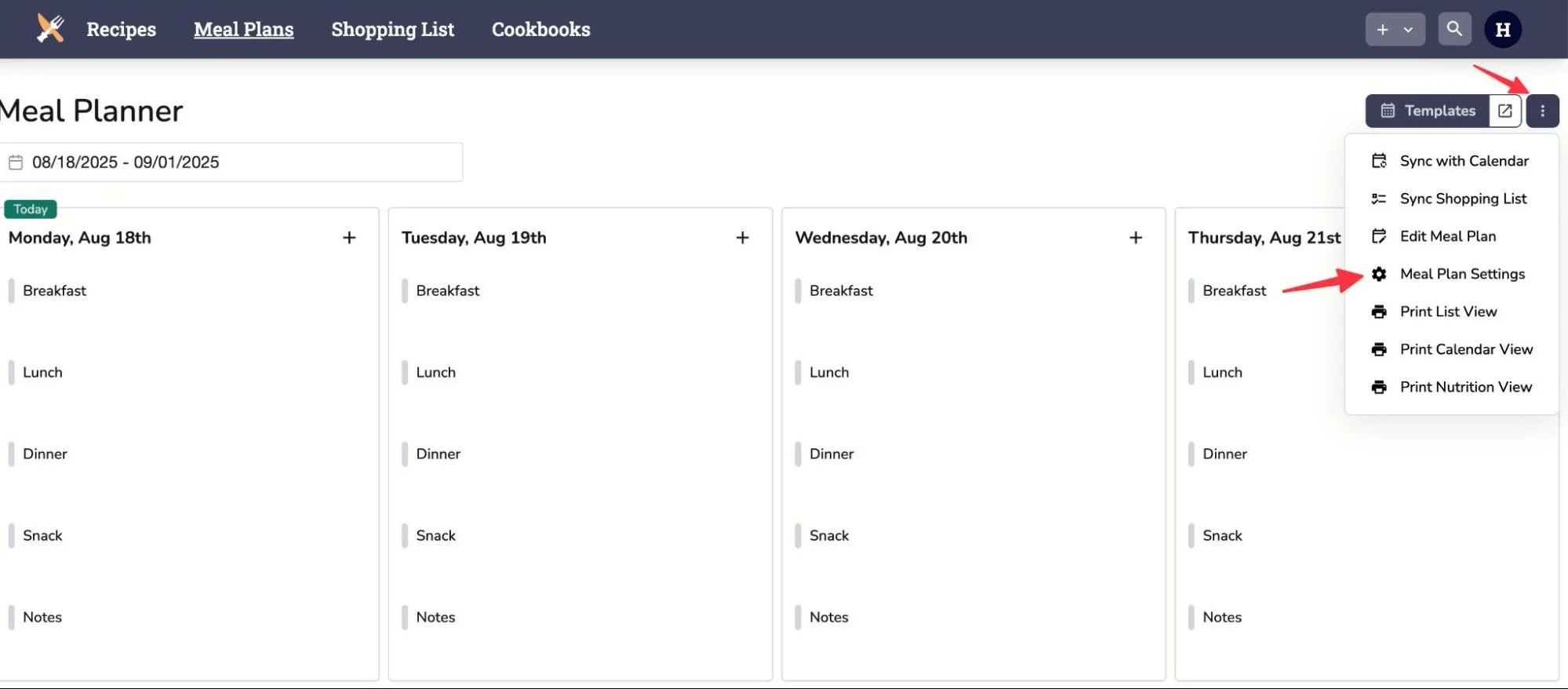The height and width of the screenshot is (689, 1568).
Task: Click the printer icon beside Print List View
Action: pos(1378,311)
